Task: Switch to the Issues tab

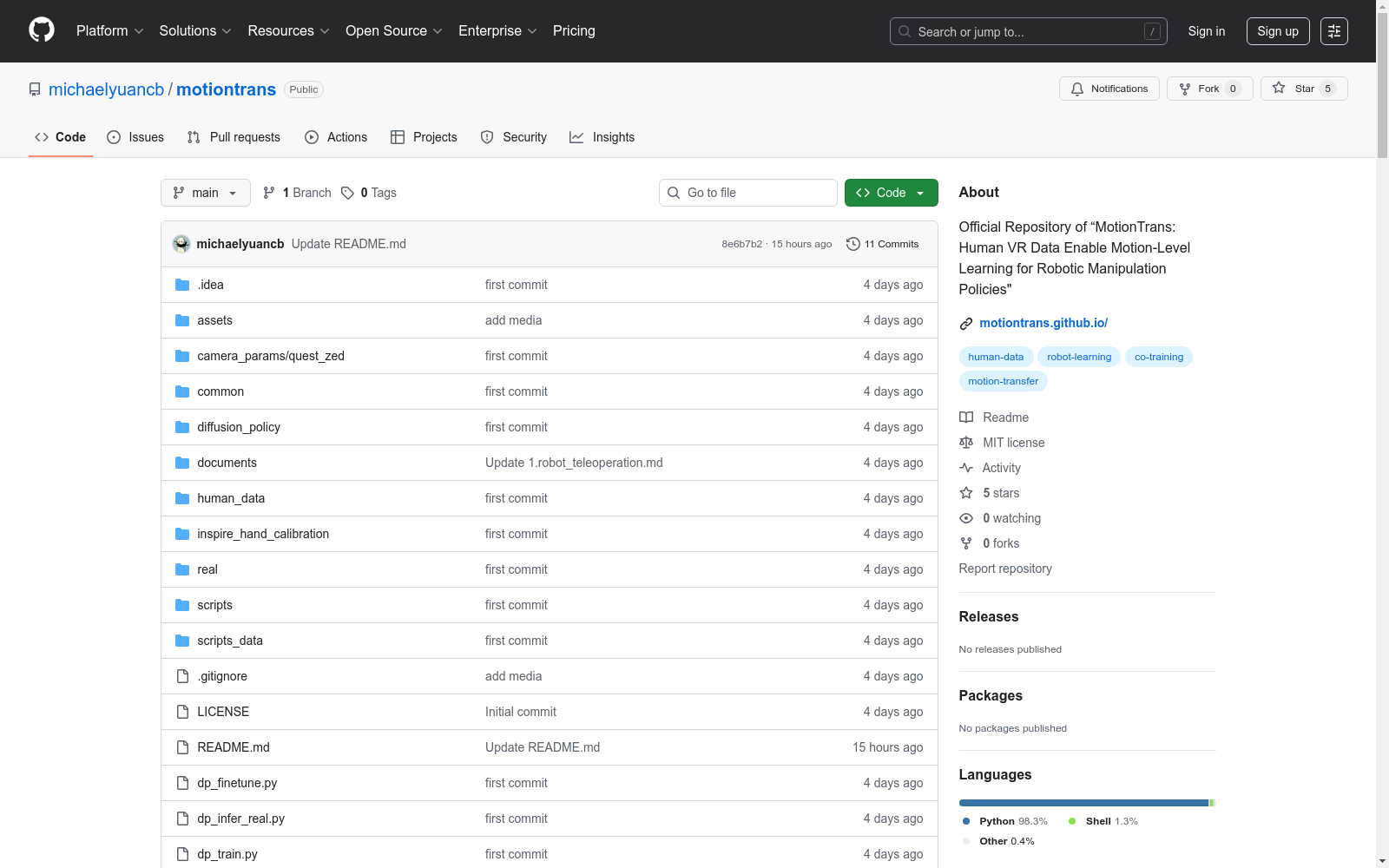Action: [135, 137]
